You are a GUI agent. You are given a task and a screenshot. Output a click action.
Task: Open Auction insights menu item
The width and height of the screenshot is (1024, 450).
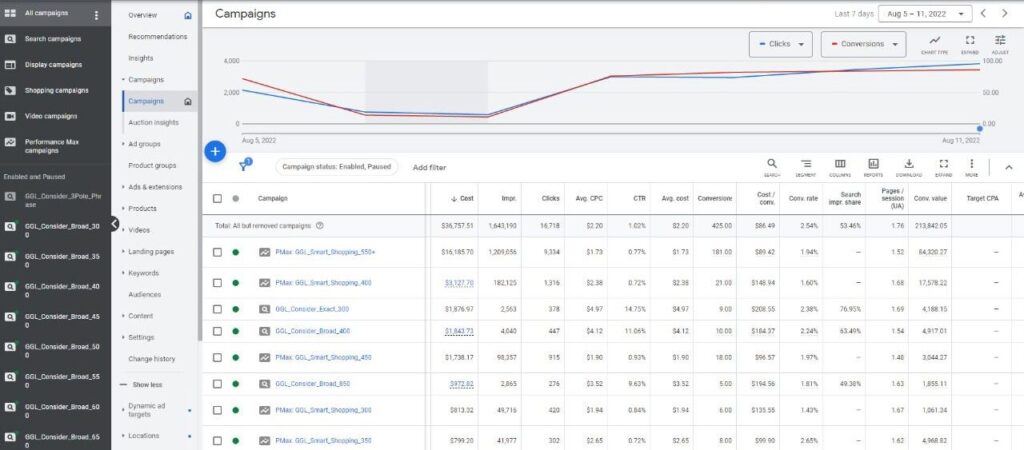(153, 122)
